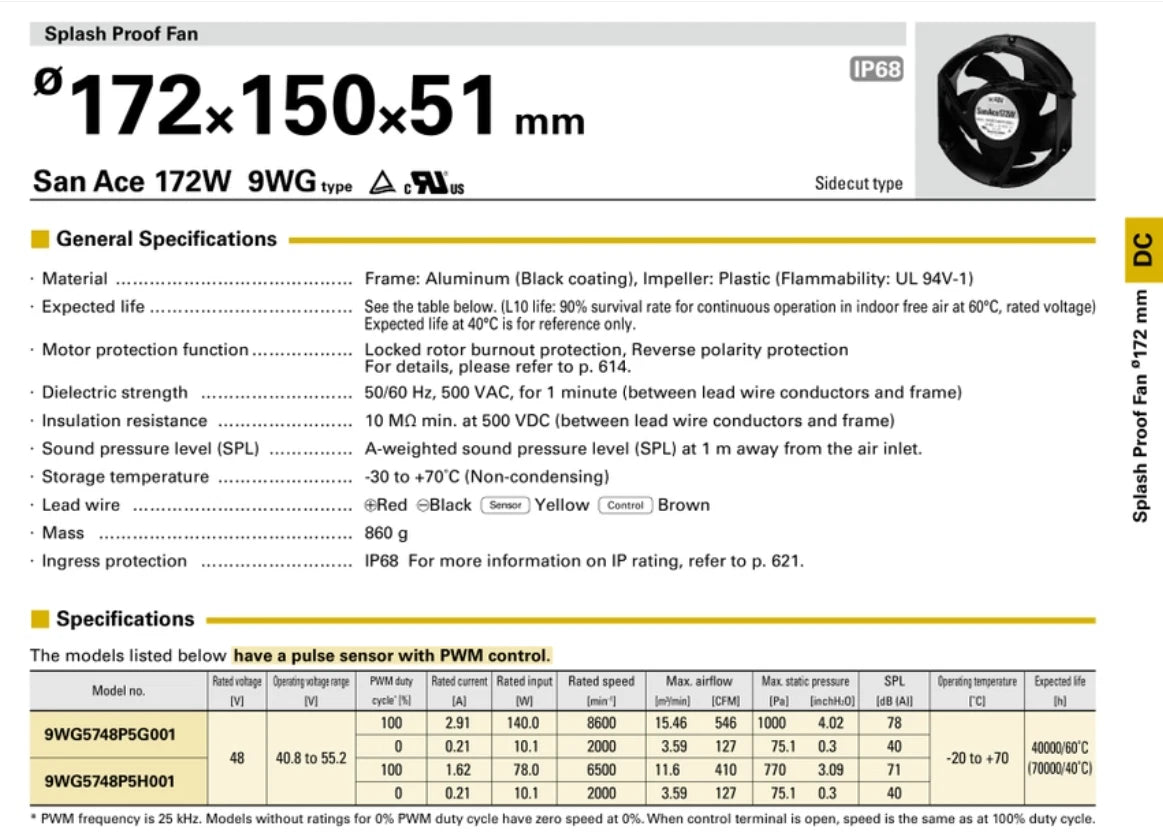Click the 'Splash Proof Fan' header bar text

[121, 34]
